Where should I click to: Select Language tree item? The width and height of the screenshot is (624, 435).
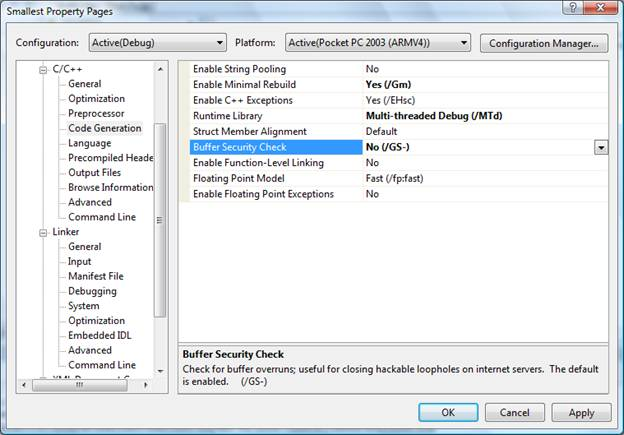click(90, 143)
